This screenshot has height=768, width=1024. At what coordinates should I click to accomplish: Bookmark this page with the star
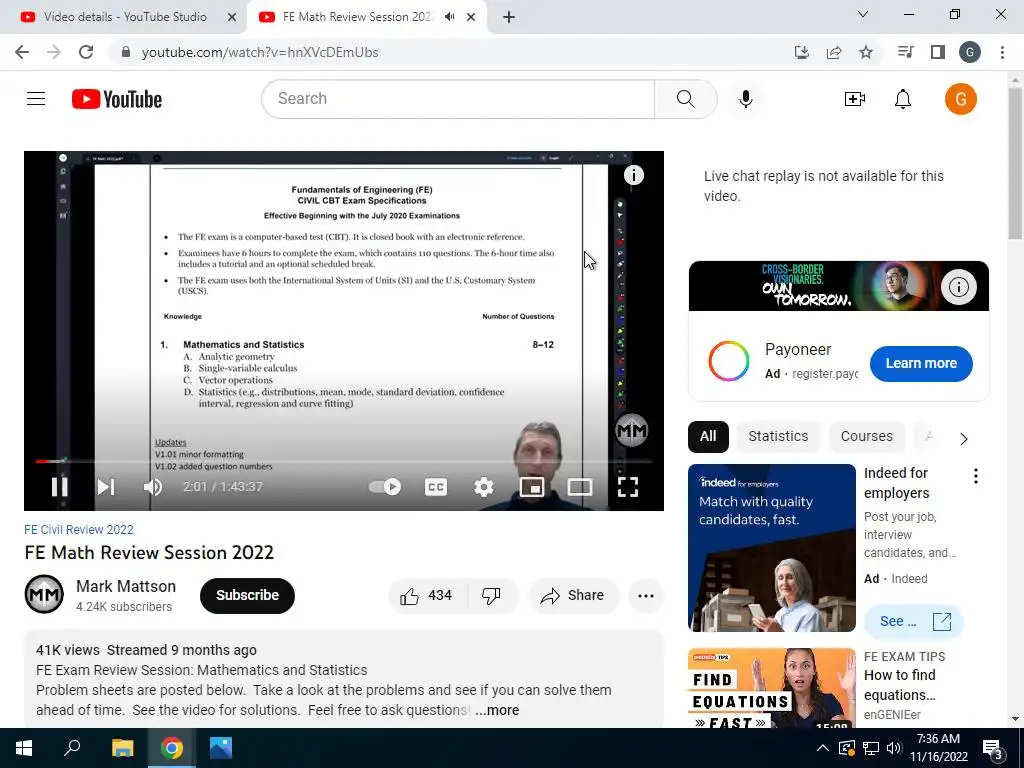[x=866, y=52]
